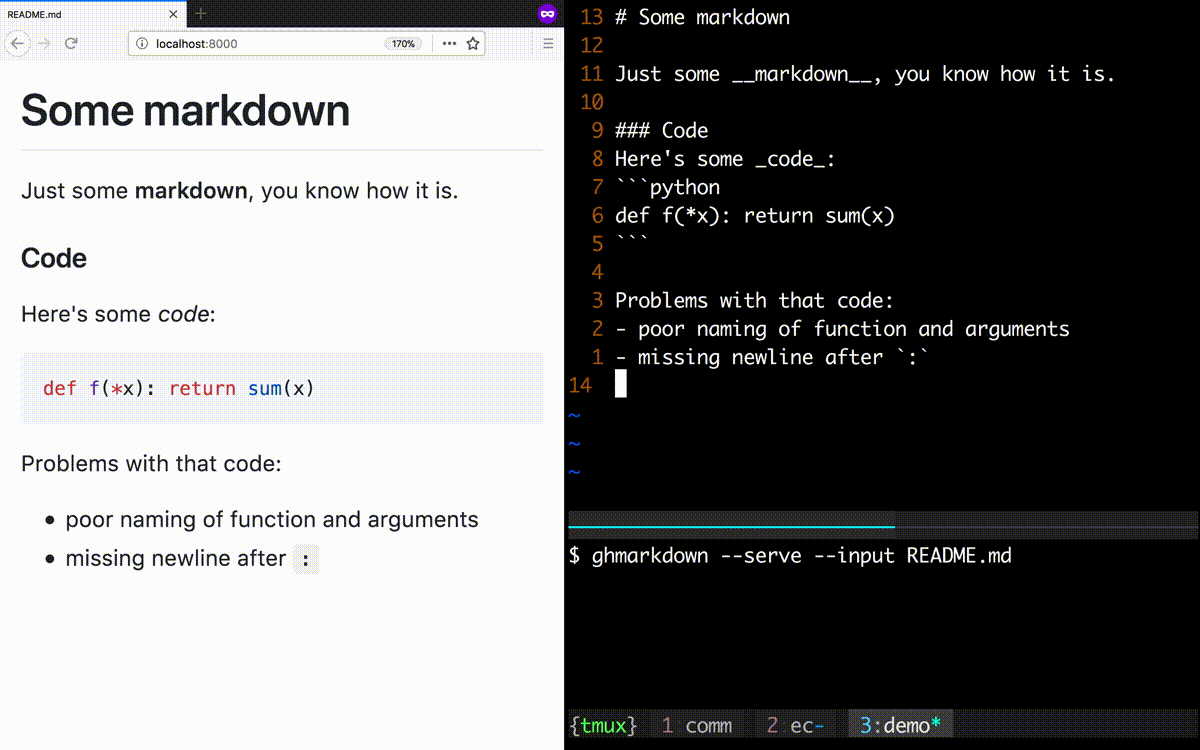The height and width of the screenshot is (750, 1200).
Task: Click vim line '### Code'
Action: click(661, 131)
